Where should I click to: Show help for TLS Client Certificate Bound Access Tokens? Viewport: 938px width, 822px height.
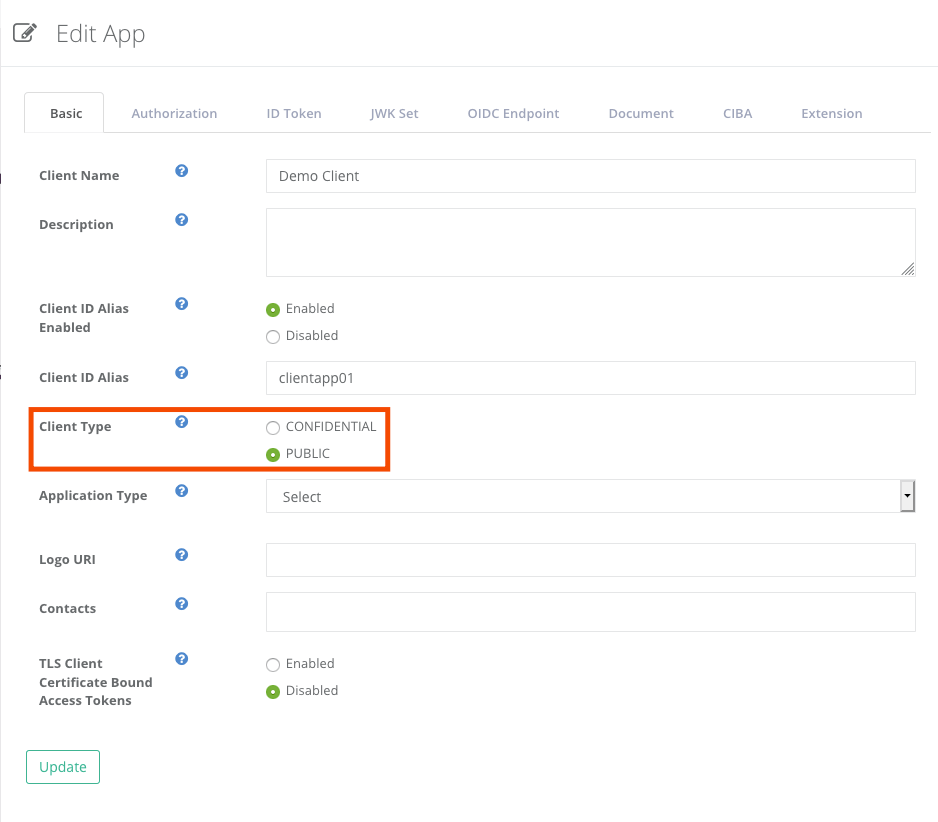[182, 659]
